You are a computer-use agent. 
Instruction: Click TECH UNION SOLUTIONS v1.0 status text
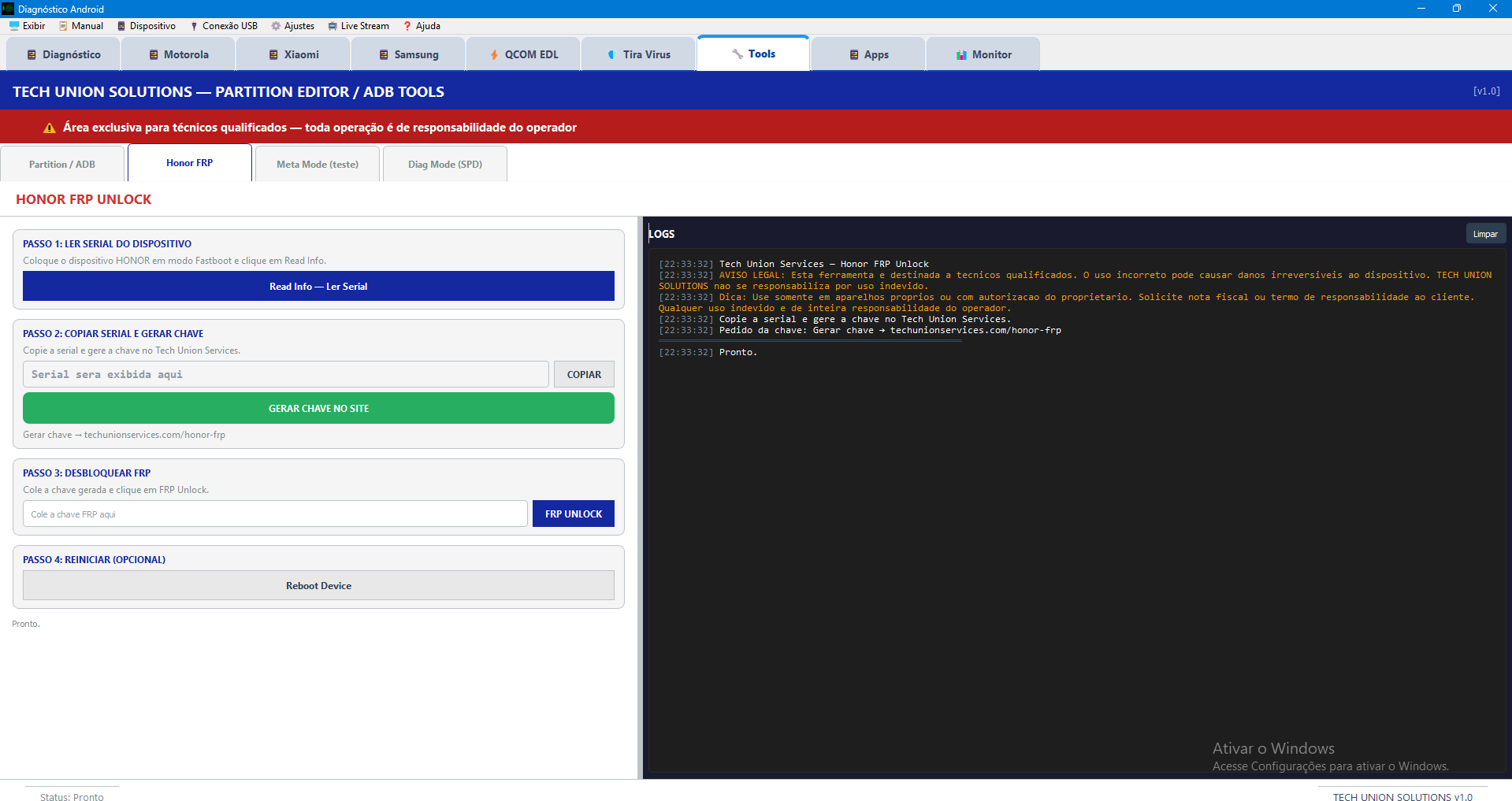point(1402,797)
